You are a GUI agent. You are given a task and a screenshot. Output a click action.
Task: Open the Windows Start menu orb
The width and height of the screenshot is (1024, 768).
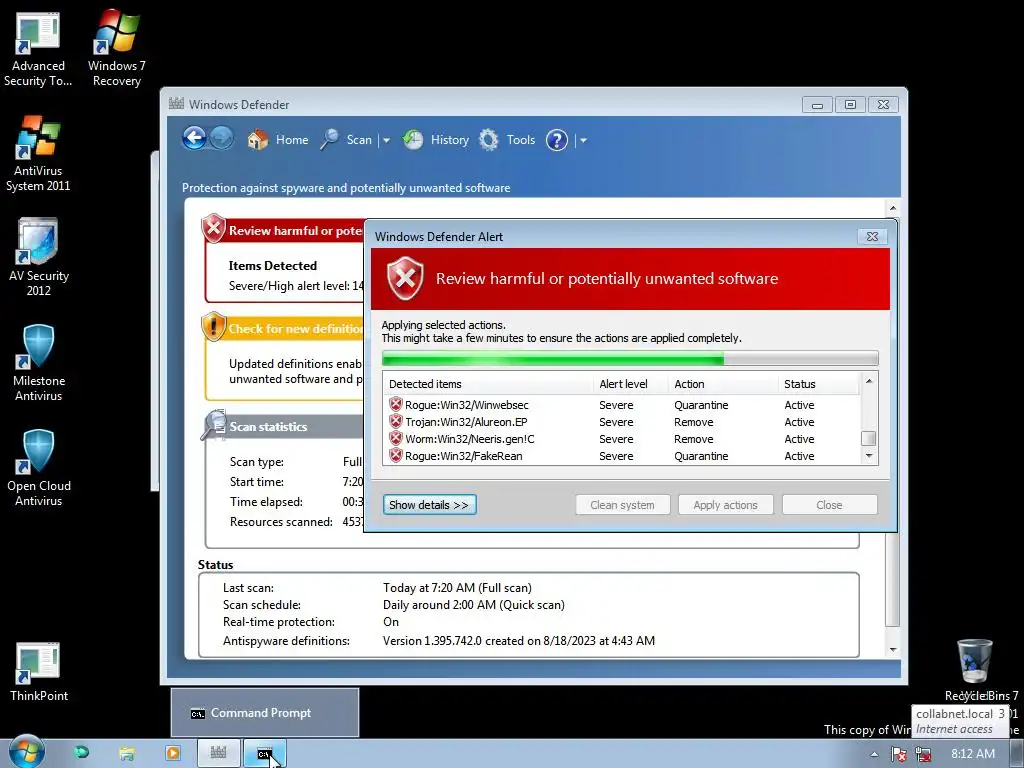(x=26, y=752)
